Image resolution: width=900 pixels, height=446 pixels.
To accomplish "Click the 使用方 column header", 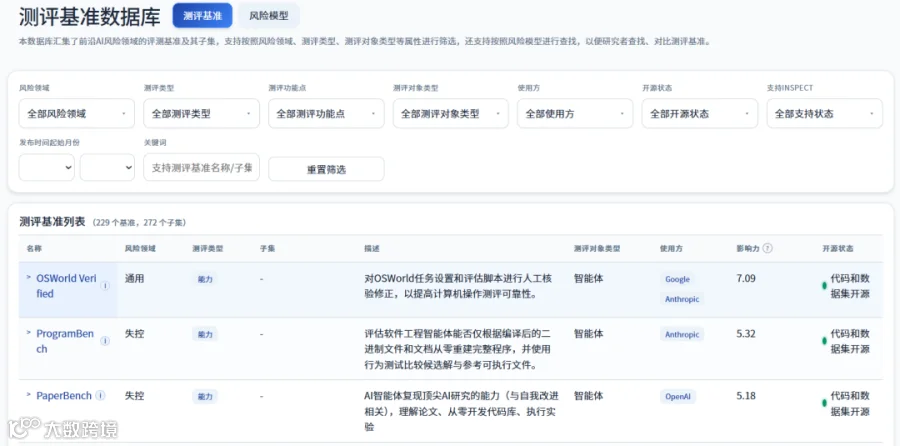I will click(672, 249).
